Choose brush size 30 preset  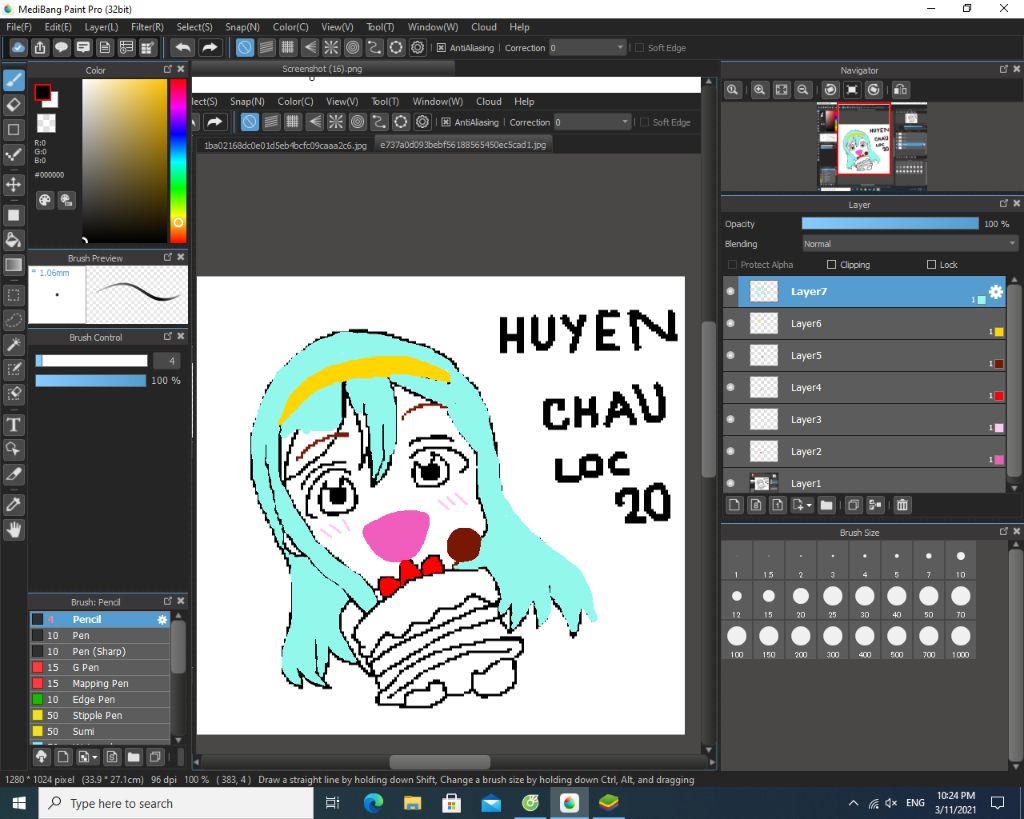865,600
